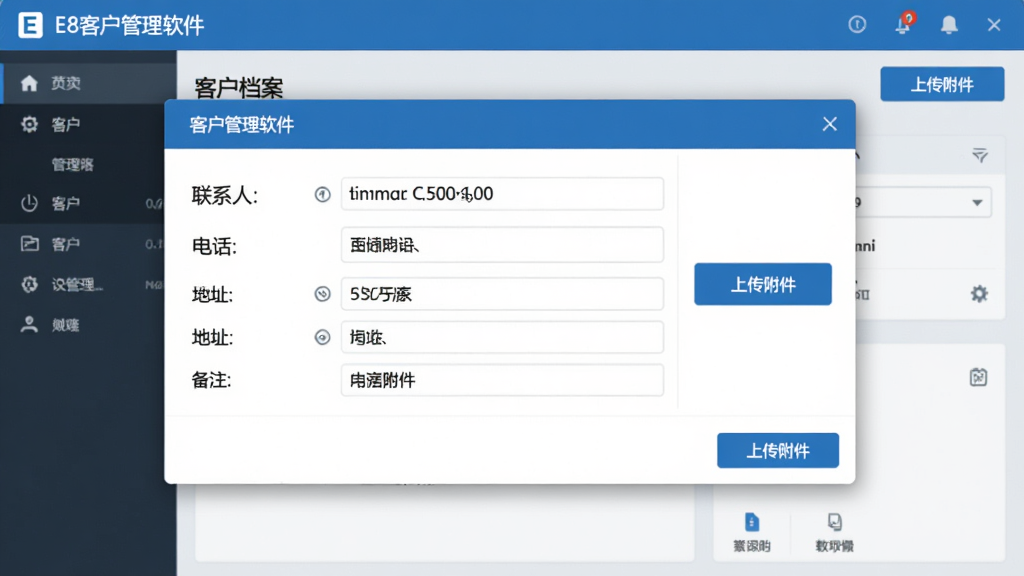Click the gray copy-pages icon at the bottom
This screenshot has height=576, width=1024.
point(835,522)
